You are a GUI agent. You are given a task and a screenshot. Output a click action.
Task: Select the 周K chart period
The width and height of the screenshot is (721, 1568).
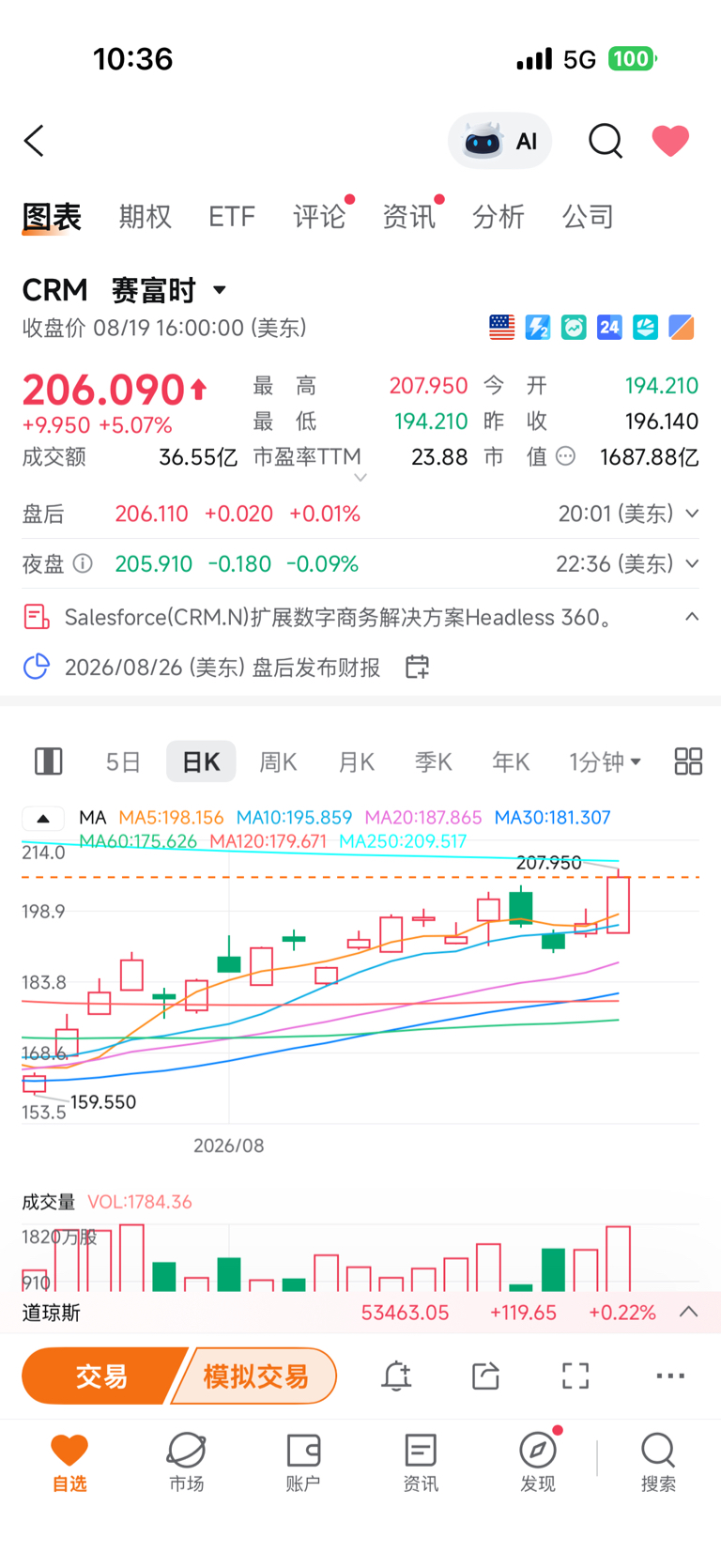278,761
